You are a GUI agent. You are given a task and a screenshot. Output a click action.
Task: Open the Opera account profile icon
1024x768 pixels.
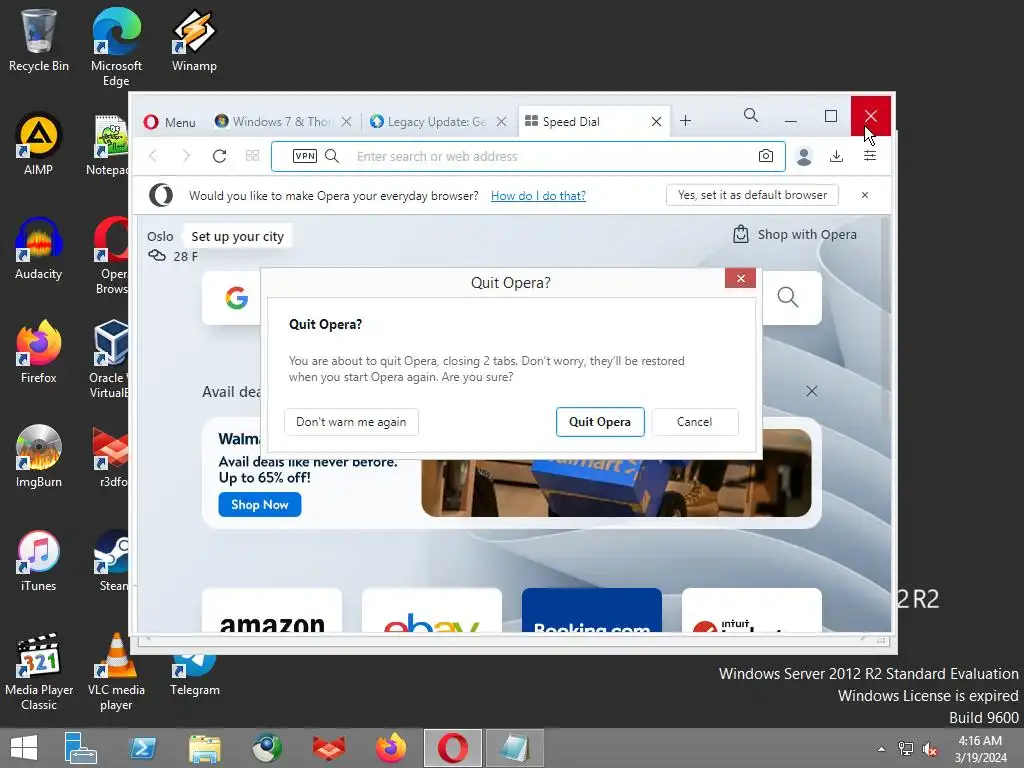click(x=804, y=157)
